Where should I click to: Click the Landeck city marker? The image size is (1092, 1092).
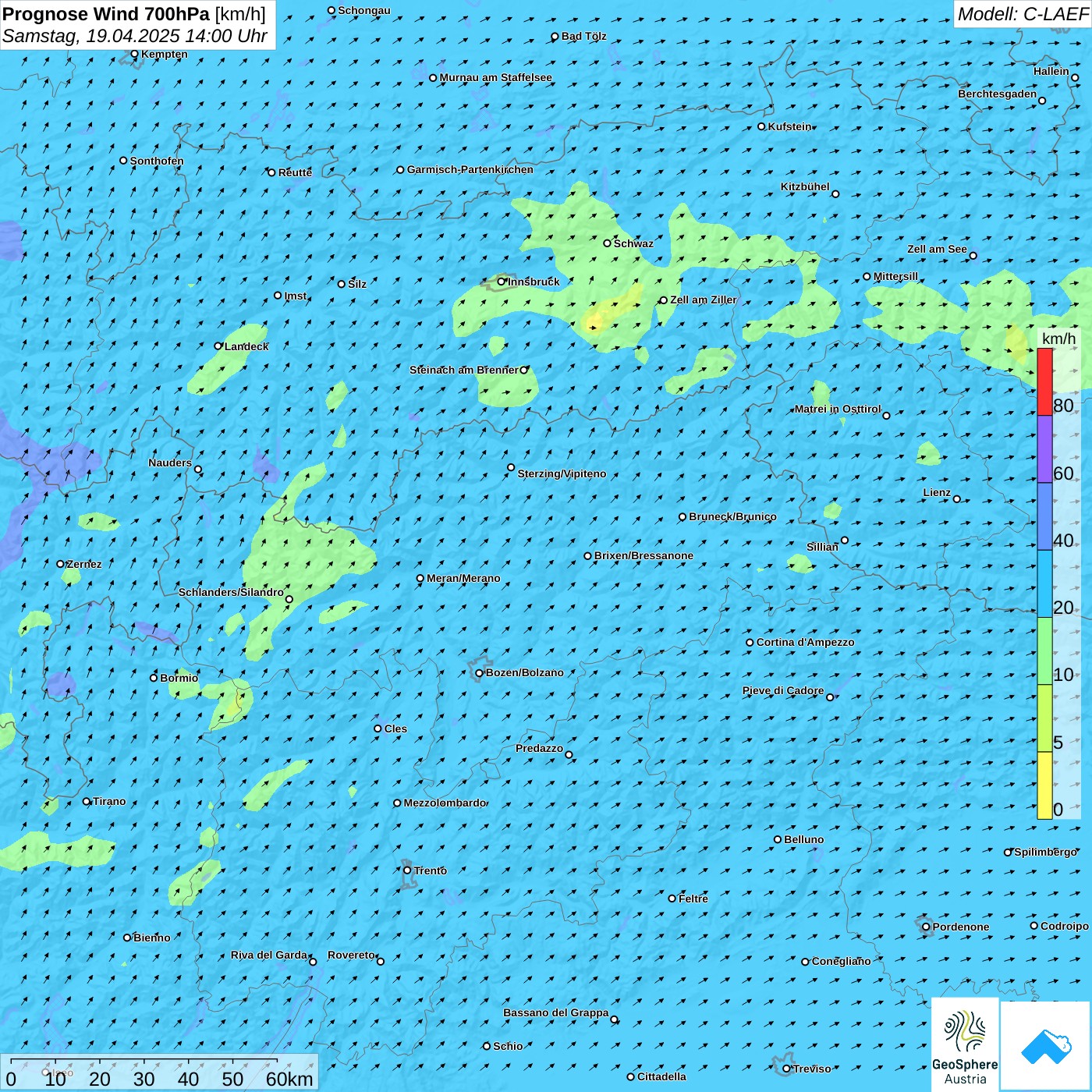(x=218, y=346)
